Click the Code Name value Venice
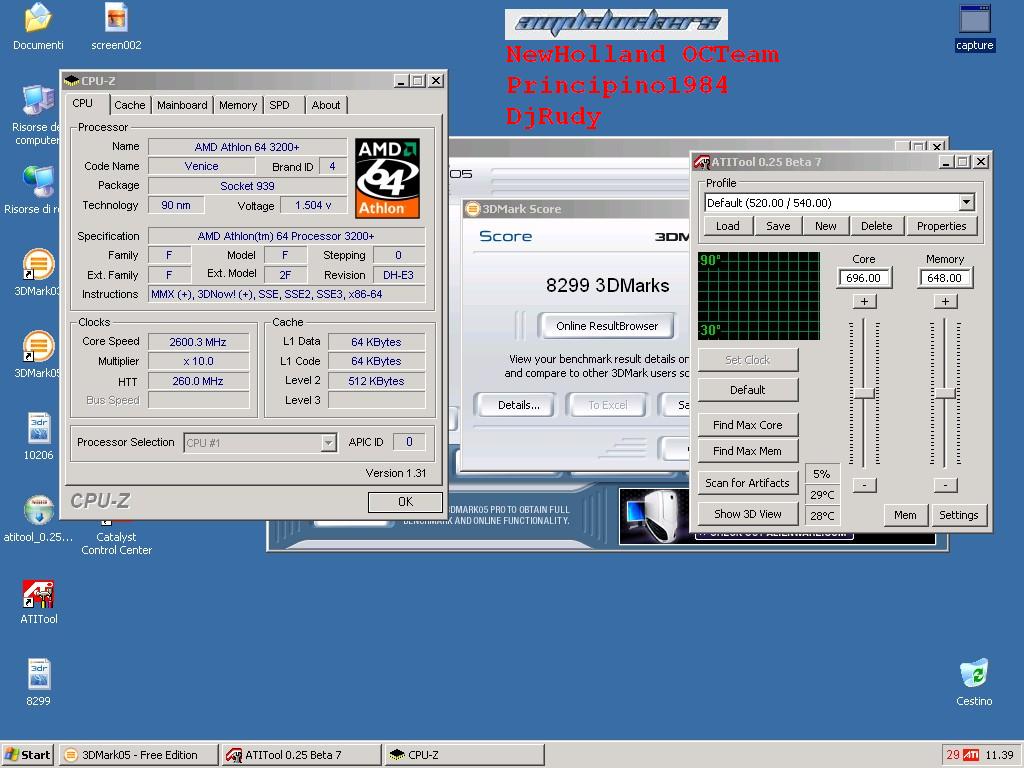 click(x=201, y=166)
